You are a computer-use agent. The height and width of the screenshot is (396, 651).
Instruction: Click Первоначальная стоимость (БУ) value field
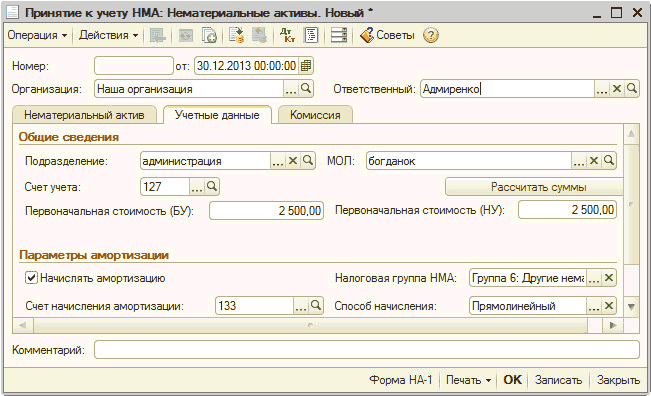click(x=267, y=211)
